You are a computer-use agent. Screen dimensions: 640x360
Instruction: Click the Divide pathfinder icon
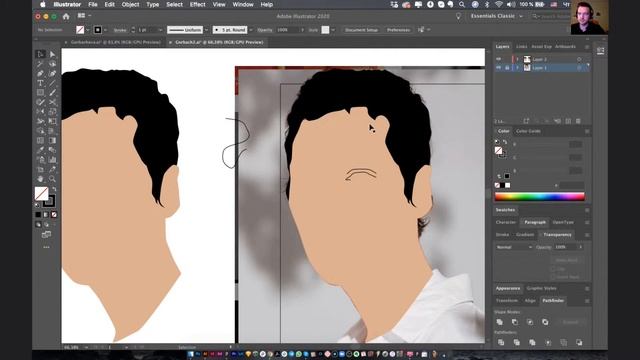501,342
